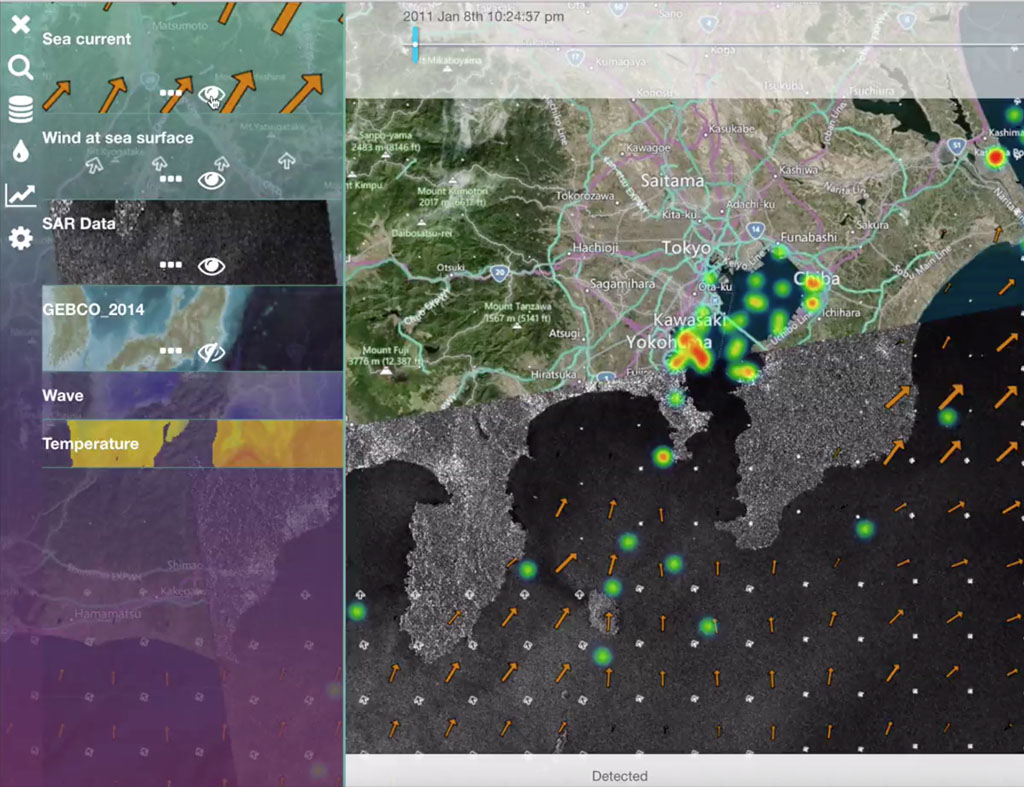Open Sea current more options
Viewport: 1024px width, 787px height.
click(x=171, y=93)
